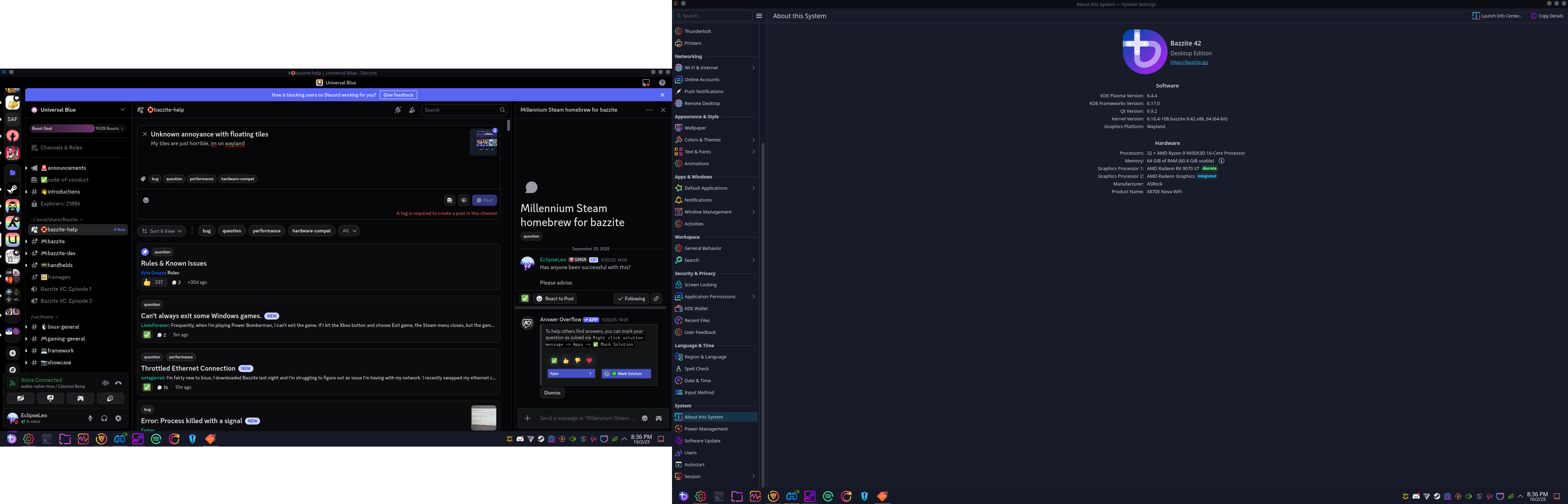Screen dimensions: 1568x504
Task: Select Power Management in System Settings sidebar
Action: point(706,429)
